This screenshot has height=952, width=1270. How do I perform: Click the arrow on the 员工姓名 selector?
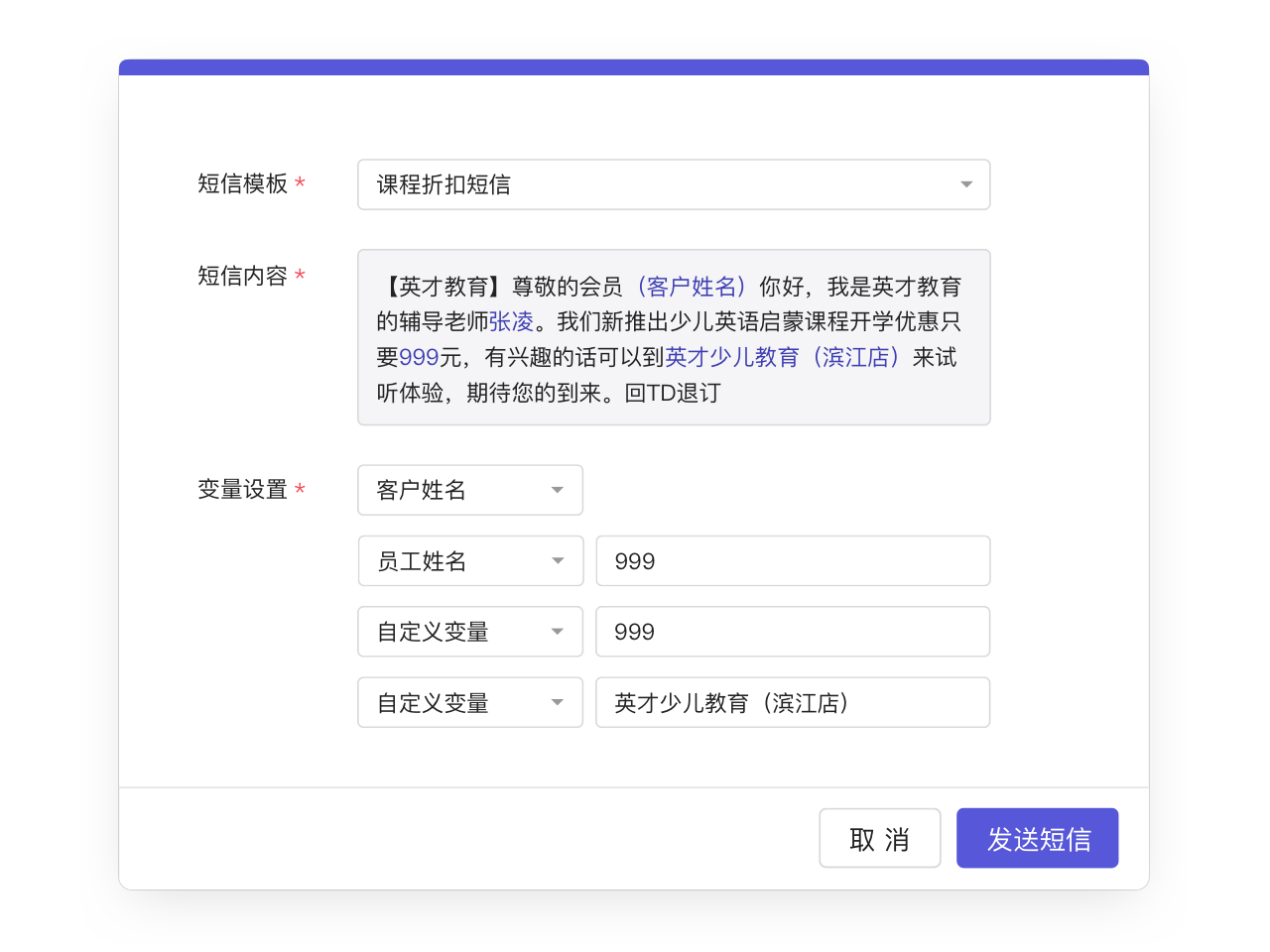pos(557,561)
